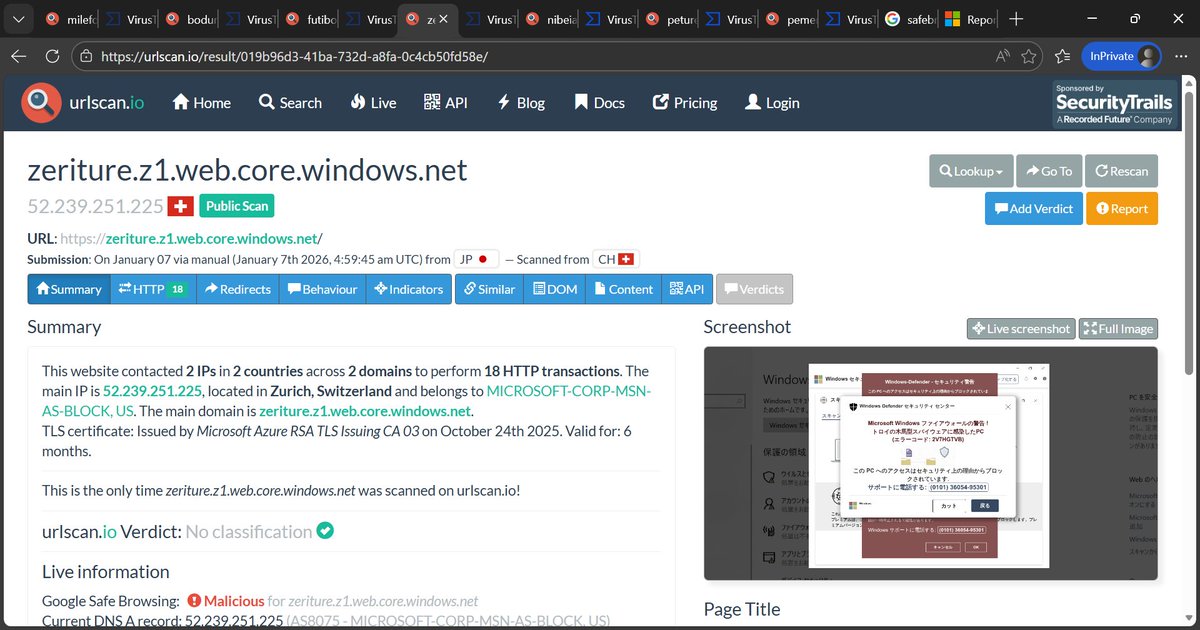Click the Swiss flag beside IP address

[180, 206]
